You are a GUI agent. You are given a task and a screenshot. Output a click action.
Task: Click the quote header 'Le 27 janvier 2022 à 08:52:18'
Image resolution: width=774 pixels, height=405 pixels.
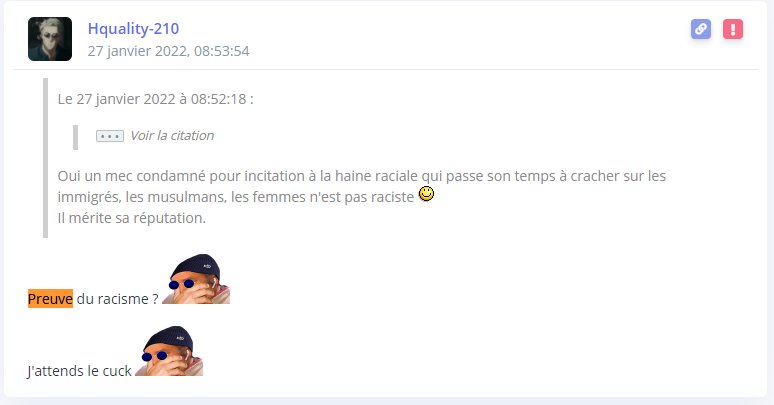[155, 99]
